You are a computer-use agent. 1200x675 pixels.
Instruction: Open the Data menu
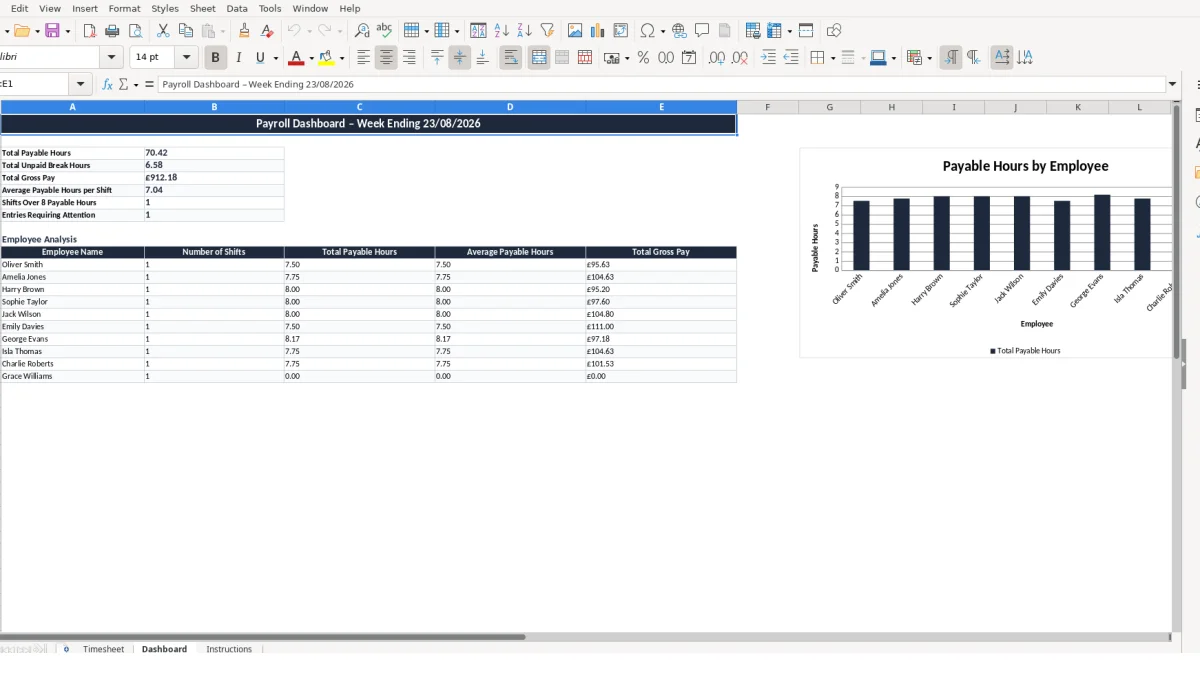click(237, 8)
